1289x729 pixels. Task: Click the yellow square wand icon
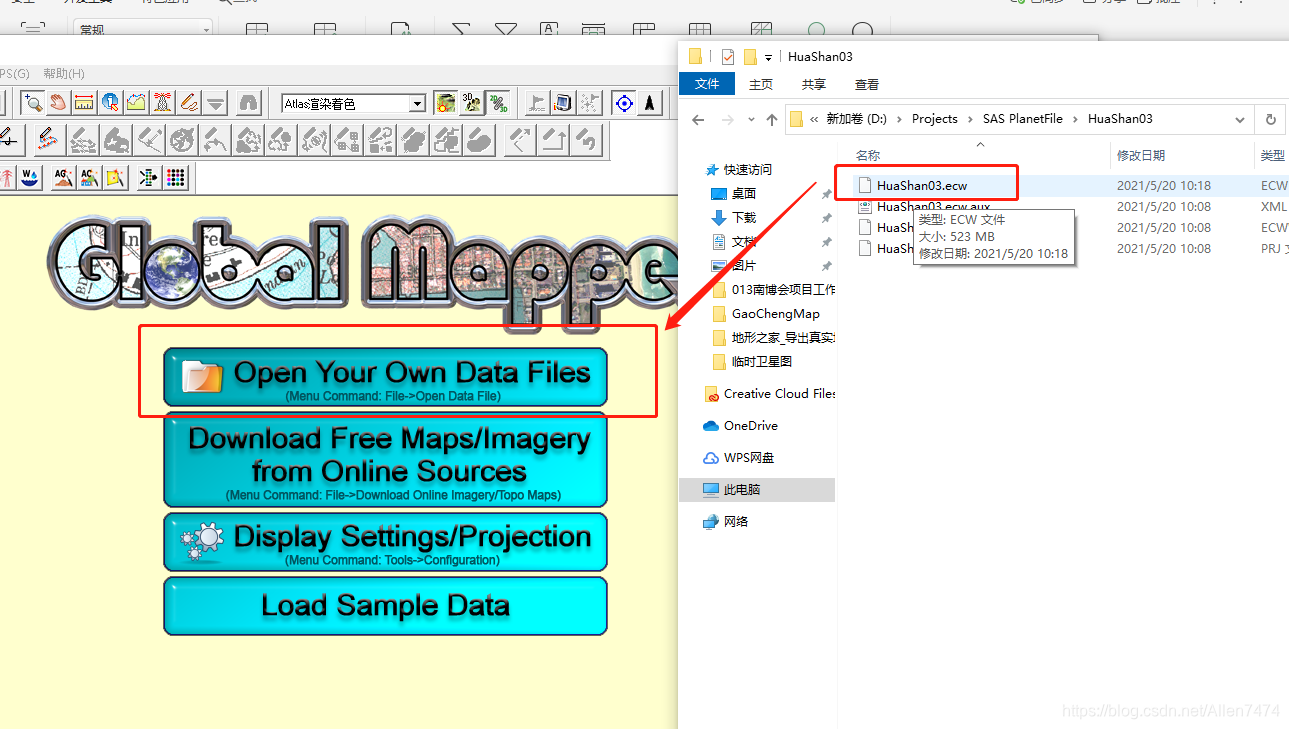115,178
